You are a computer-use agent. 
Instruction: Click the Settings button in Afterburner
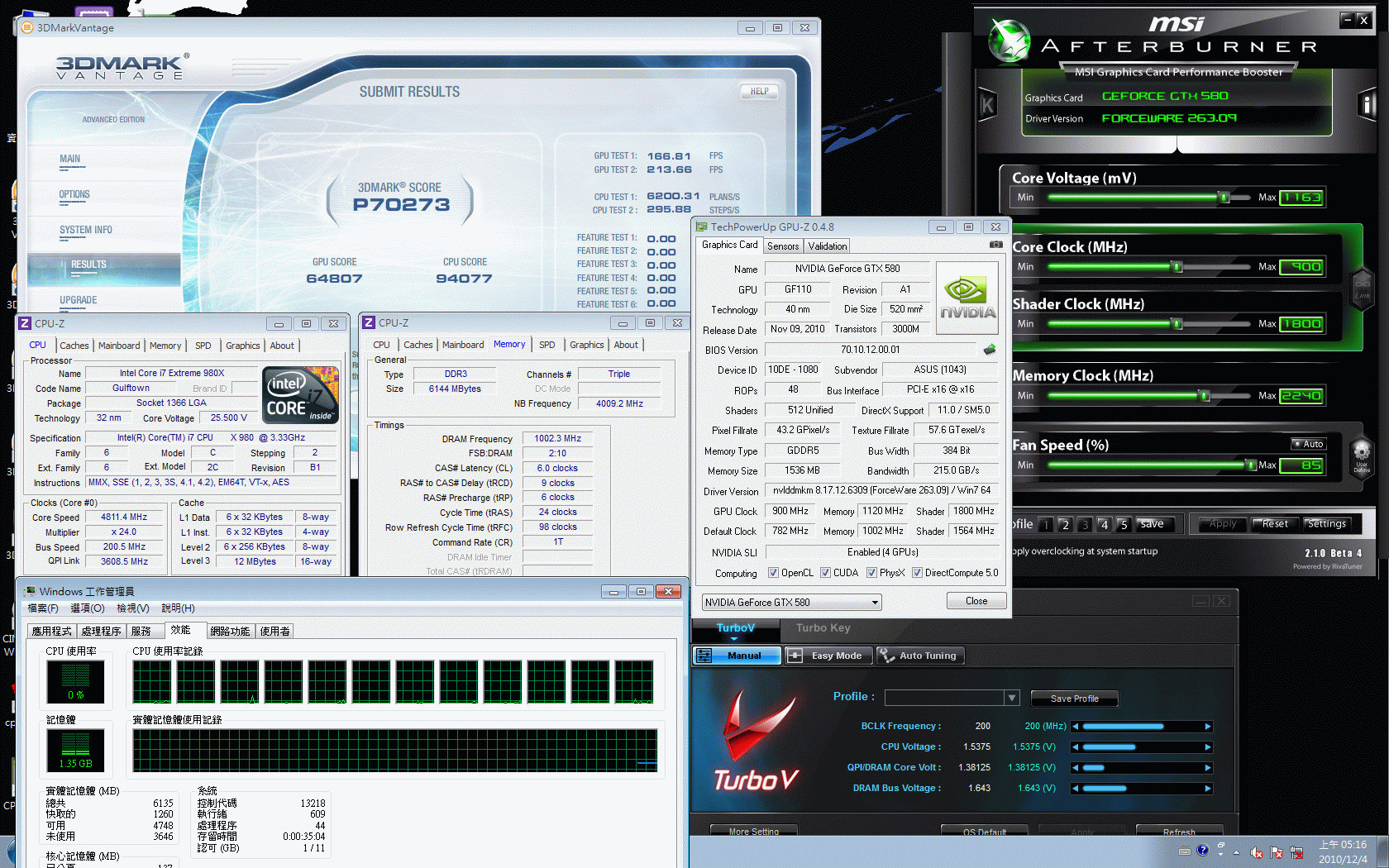pos(1326,524)
